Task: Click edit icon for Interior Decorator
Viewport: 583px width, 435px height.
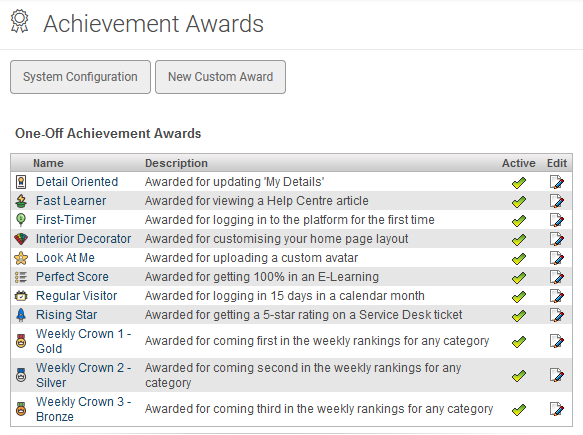Action: 557,239
